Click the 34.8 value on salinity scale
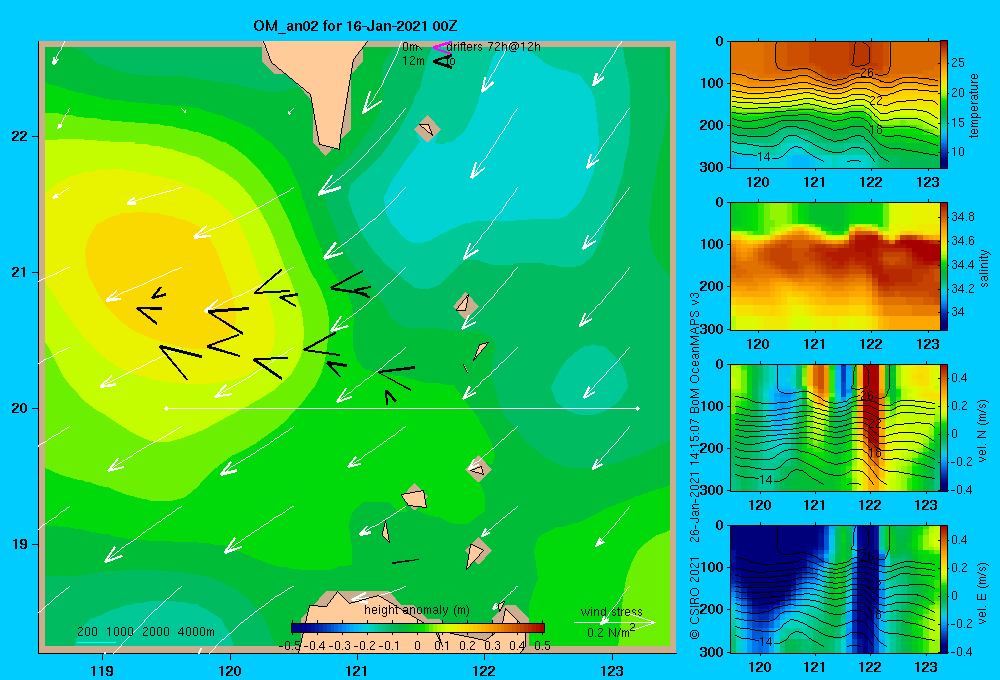This screenshot has height=680, width=1000. click(962, 217)
